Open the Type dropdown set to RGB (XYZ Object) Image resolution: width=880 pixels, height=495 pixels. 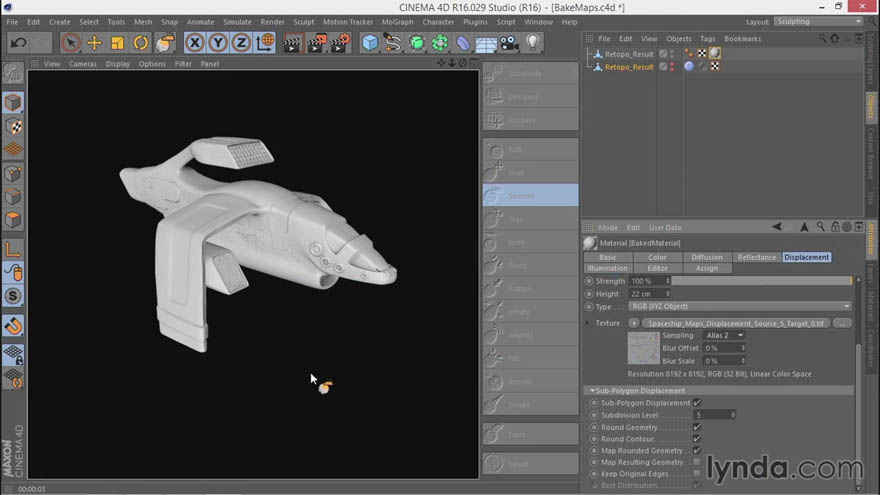739,306
